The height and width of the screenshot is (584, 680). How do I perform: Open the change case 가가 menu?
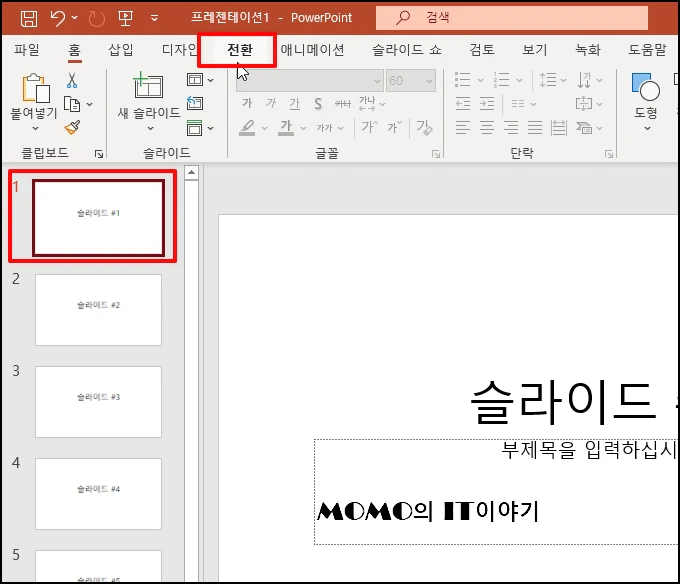330,128
